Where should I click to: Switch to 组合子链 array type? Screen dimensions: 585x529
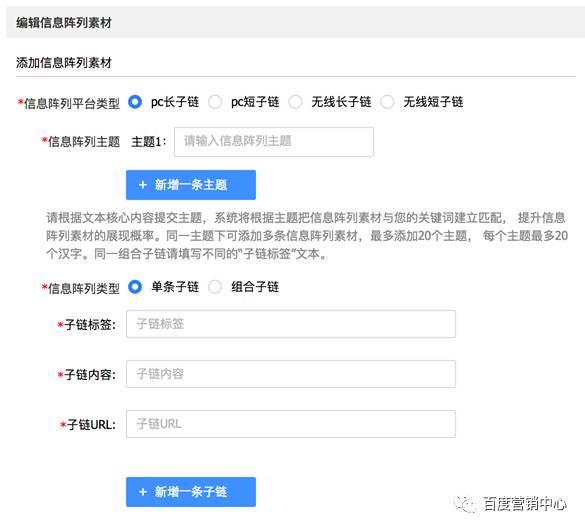click(215, 287)
